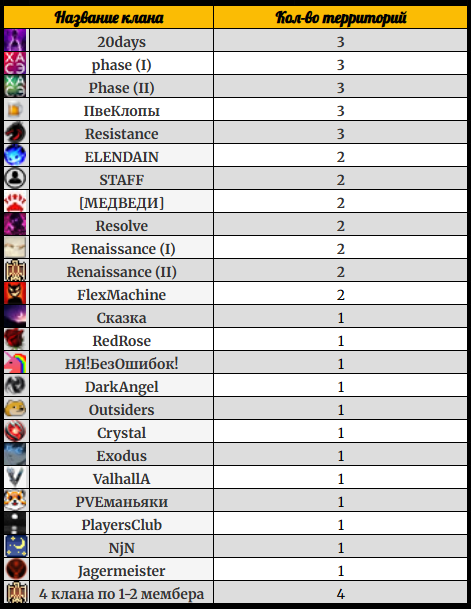Viewport: 471px width, 609px height.
Task: Click the moon and stars NjN icon
Action: pos(15,546)
